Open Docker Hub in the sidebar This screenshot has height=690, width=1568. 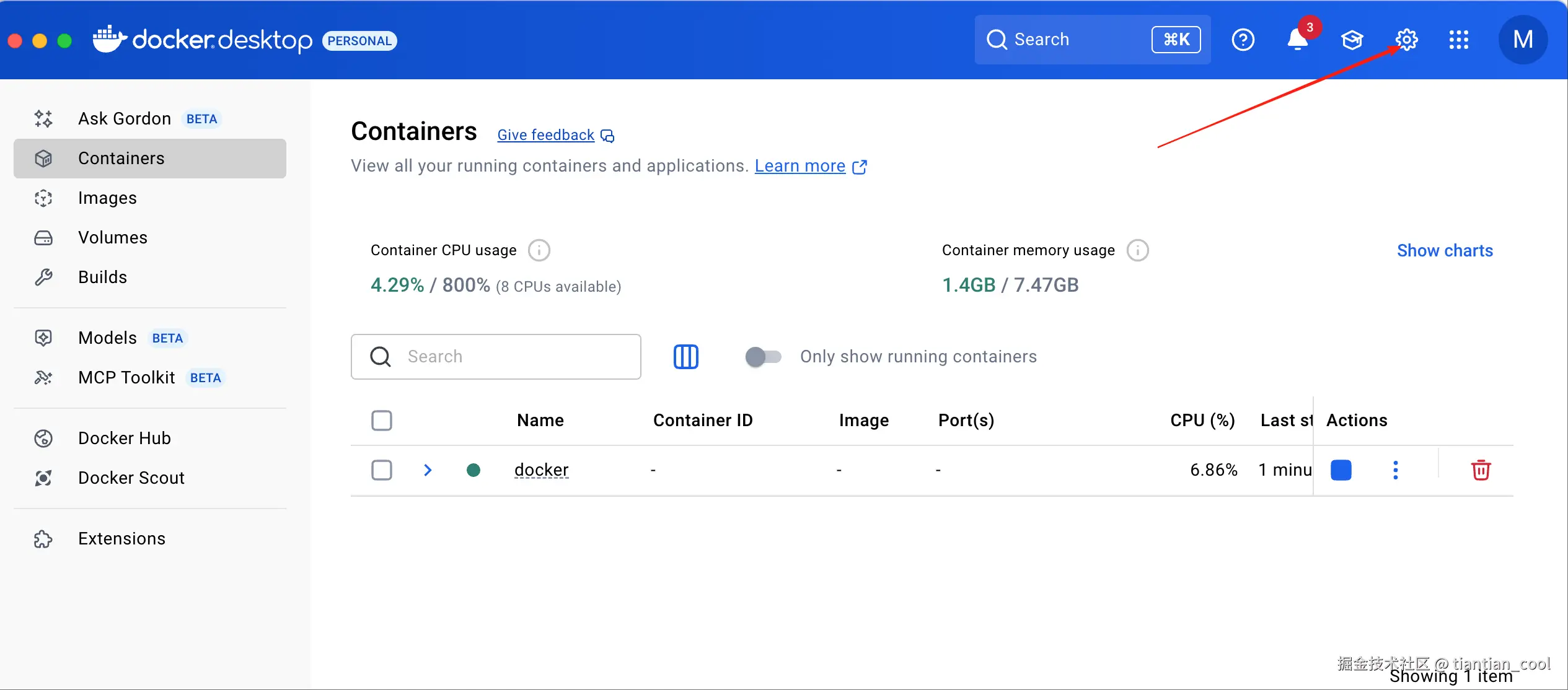124,439
